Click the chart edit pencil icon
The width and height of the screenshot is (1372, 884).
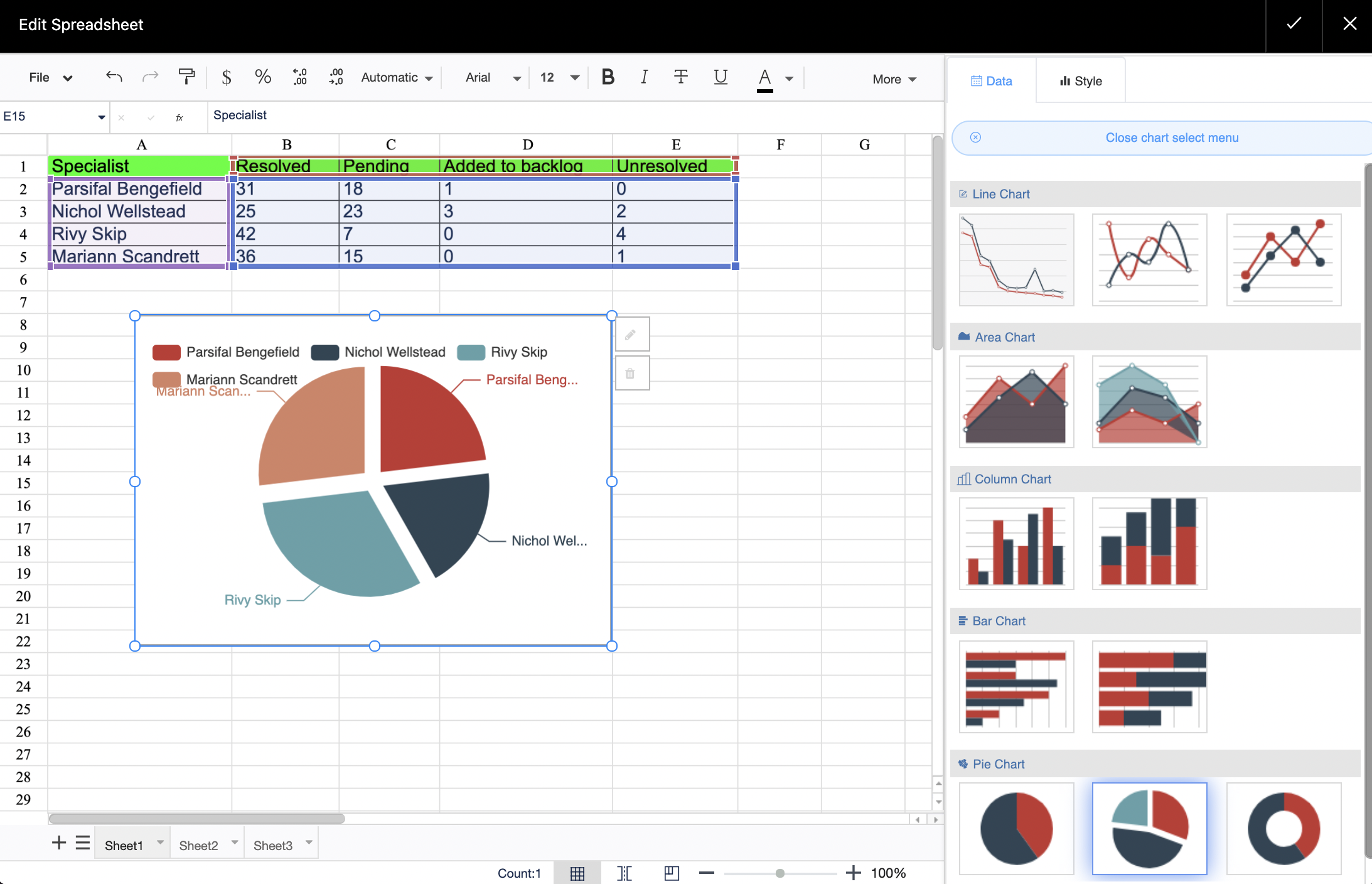click(631, 335)
